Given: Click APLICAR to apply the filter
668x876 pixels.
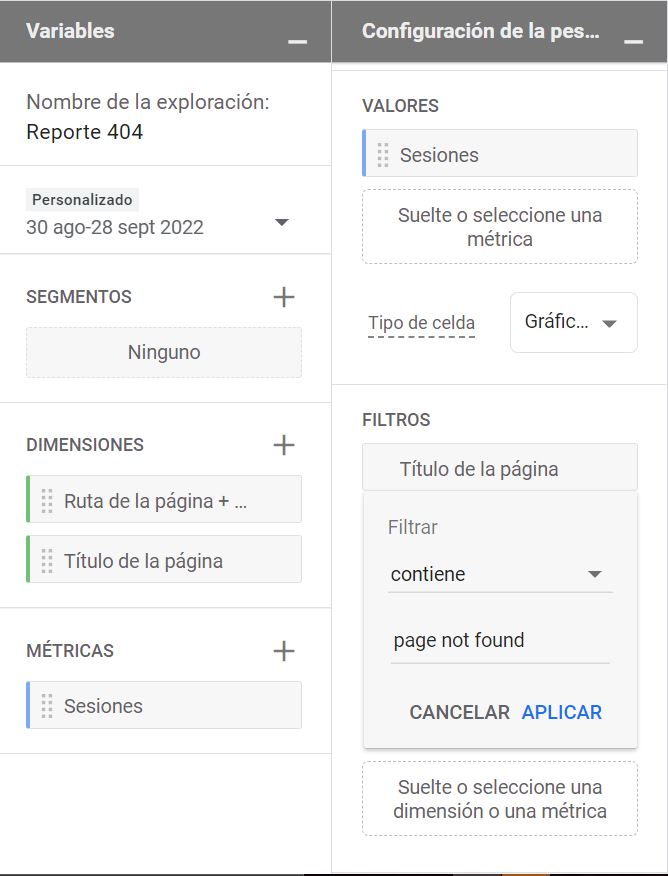Looking at the screenshot, I should (x=561, y=712).
